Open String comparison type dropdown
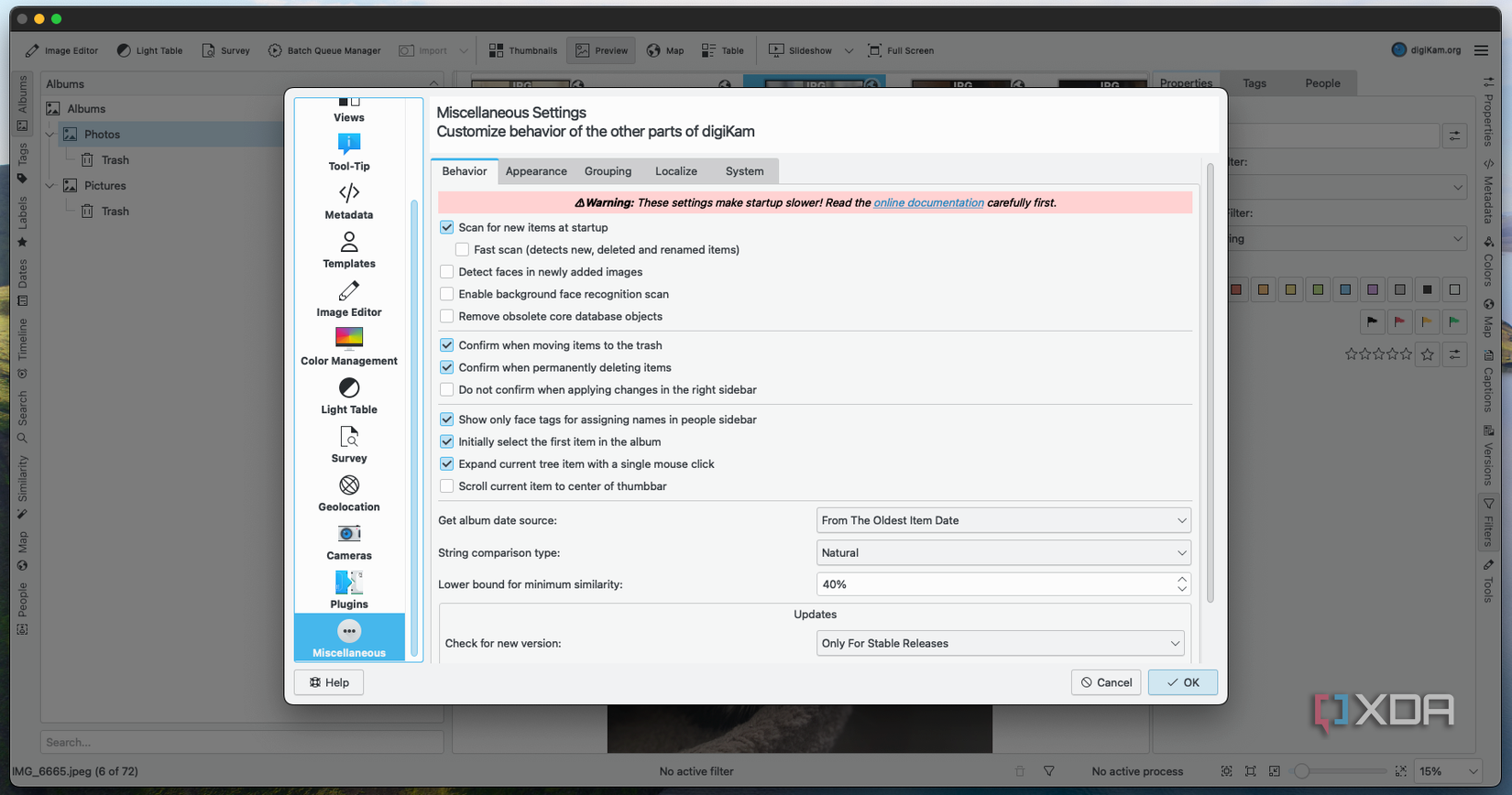This screenshot has width=1512, height=795. (1003, 552)
